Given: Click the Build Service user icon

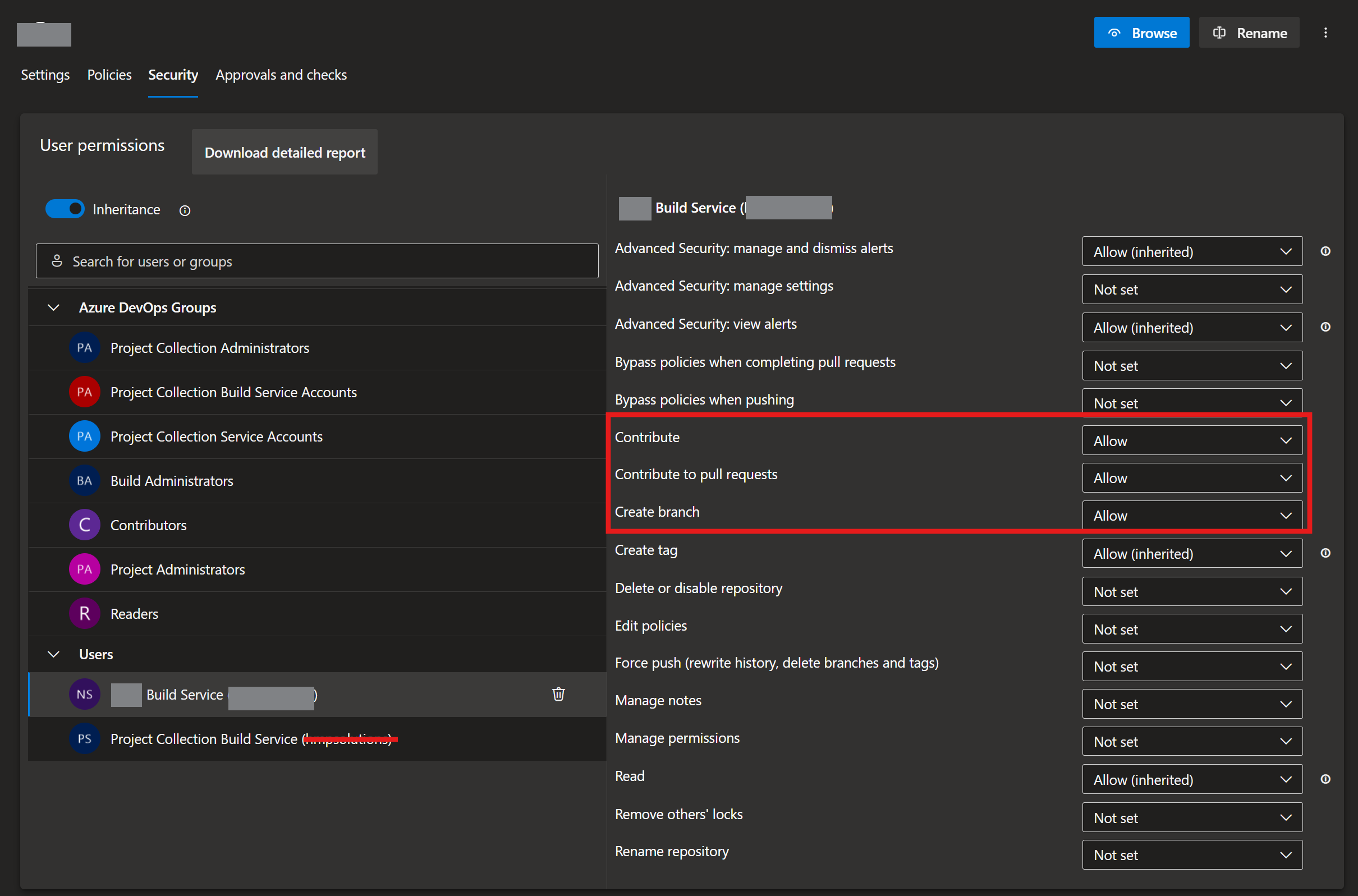Looking at the screenshot, I should pos(85,693).
